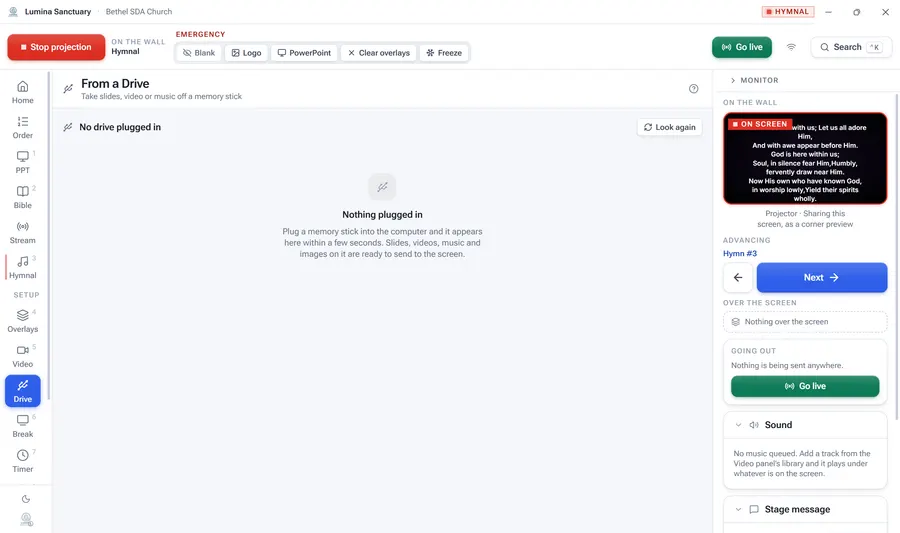The image size is (900, 533).
Task: Open the Hymn #3 link
Action: click(x=740, y=253)
